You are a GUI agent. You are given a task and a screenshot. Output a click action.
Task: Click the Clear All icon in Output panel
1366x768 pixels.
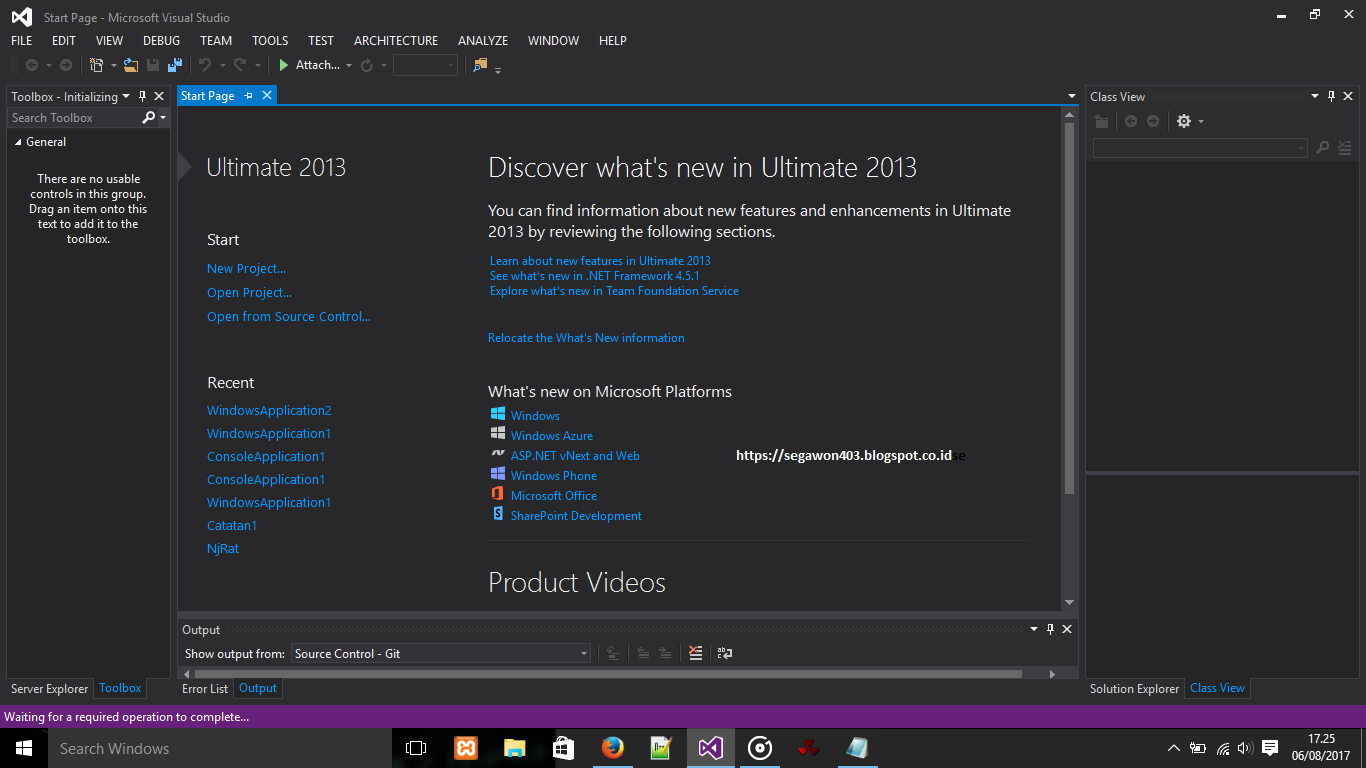tap(696, 653)
